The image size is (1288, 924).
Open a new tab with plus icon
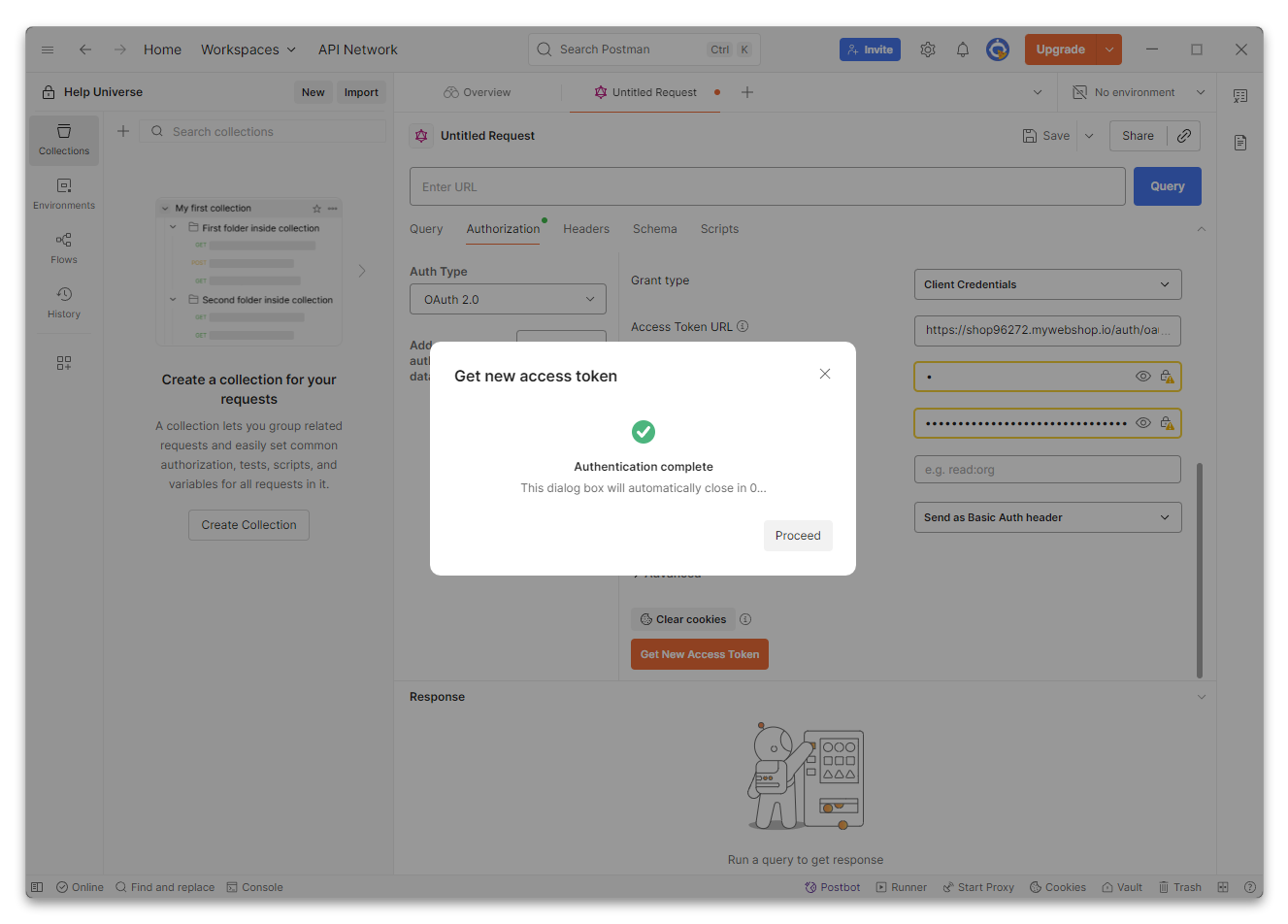click(747, 92)
